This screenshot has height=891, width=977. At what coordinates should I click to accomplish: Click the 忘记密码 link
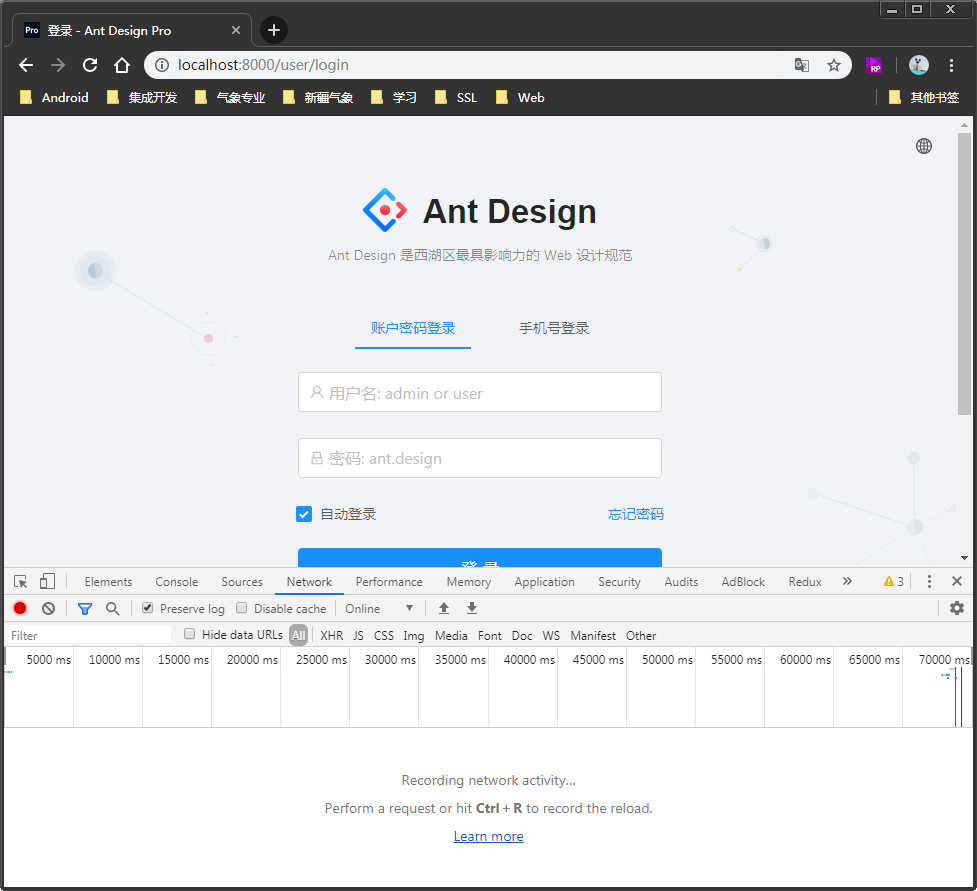tap(636, 514)
